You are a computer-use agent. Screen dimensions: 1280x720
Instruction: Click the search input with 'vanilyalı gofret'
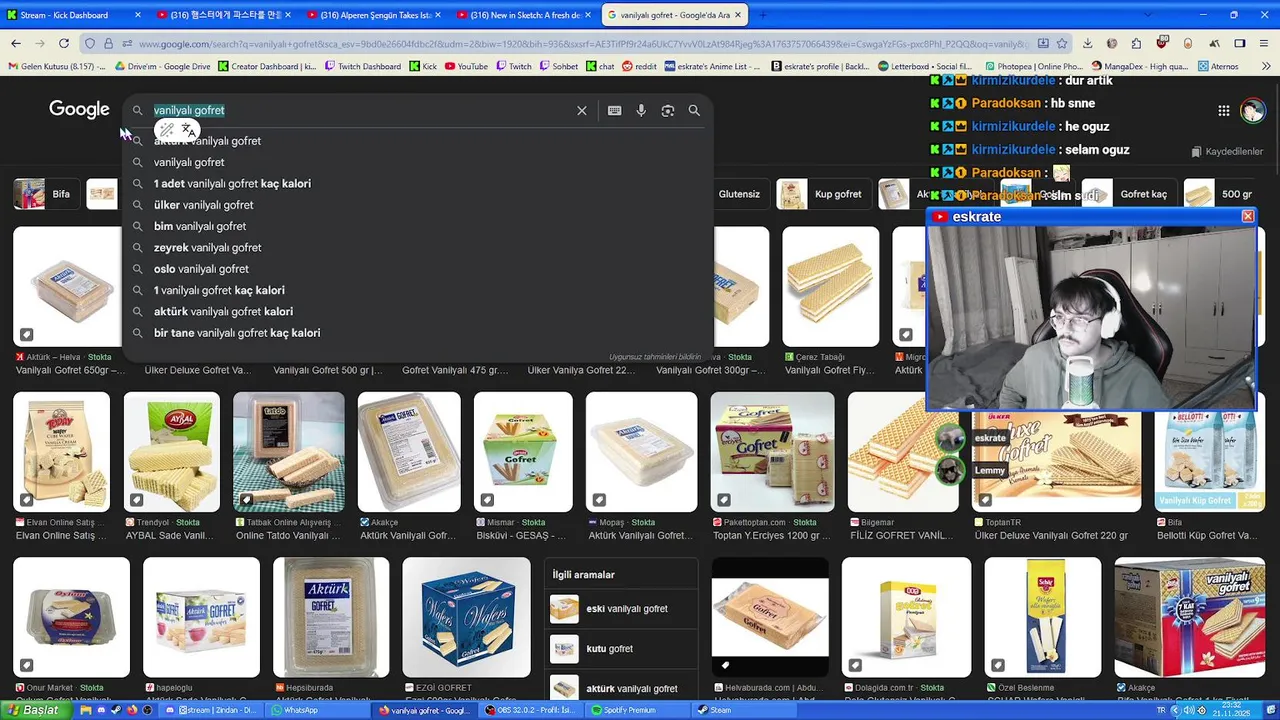click(x=360, y=110)
